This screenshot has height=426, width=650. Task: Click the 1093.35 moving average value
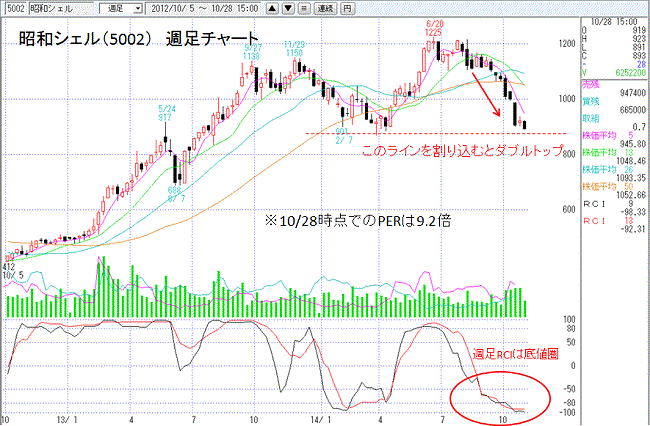pyautogui.click(x=631, y=178)
